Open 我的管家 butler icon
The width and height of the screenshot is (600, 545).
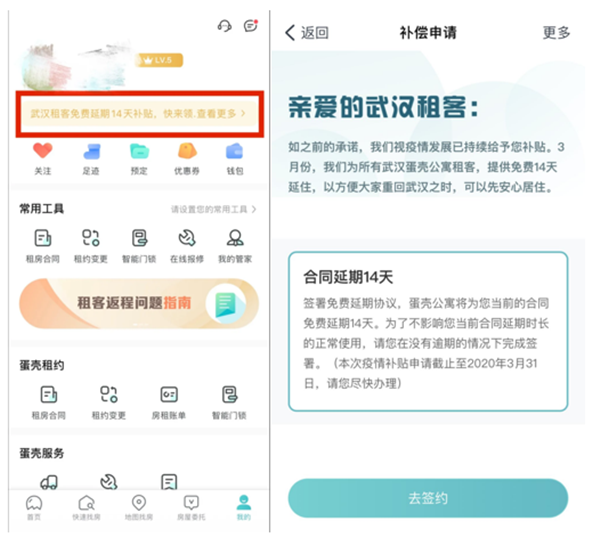(x=235, y=246)
